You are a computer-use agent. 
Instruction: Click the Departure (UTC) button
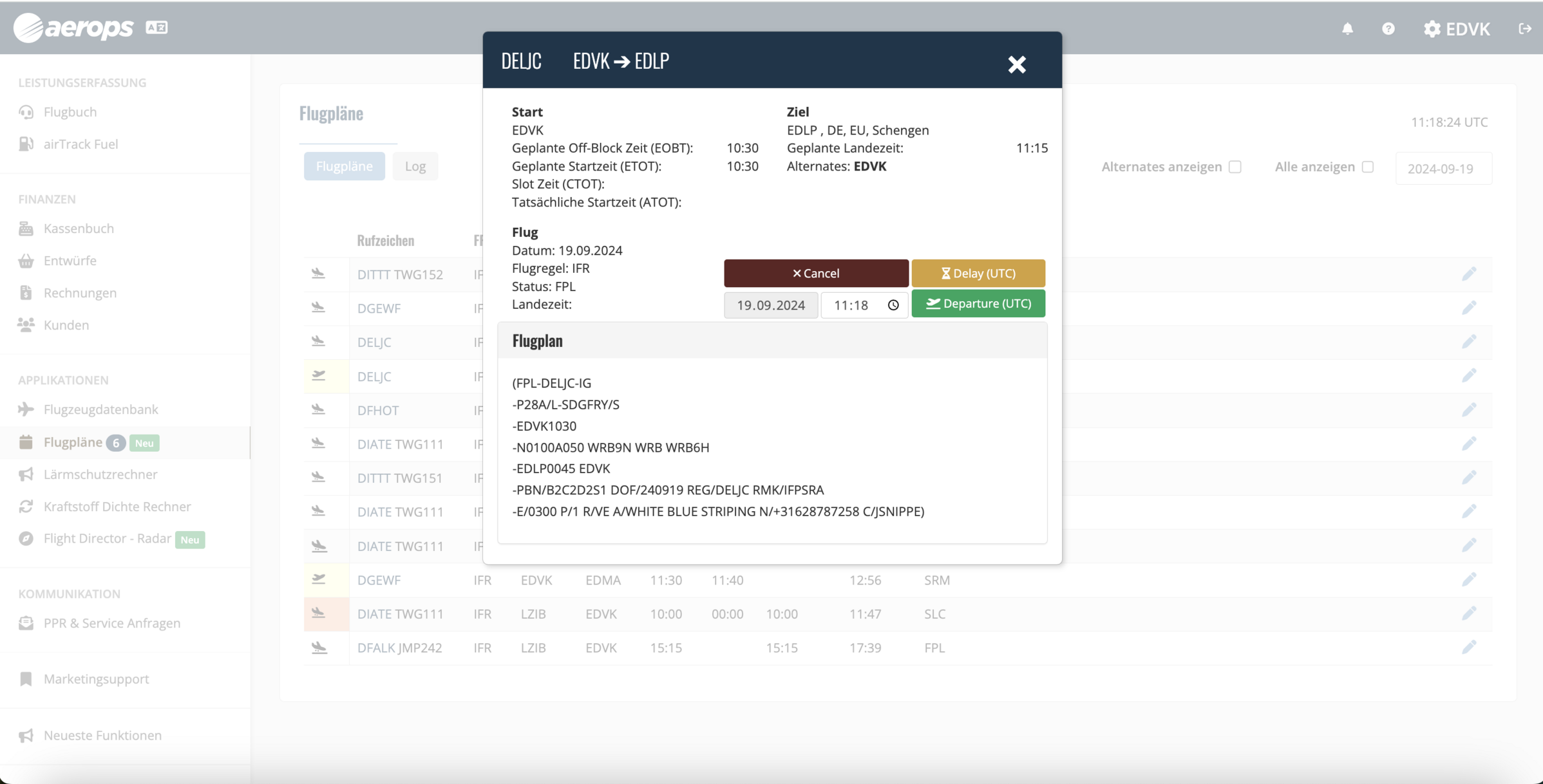pos(978,304)
